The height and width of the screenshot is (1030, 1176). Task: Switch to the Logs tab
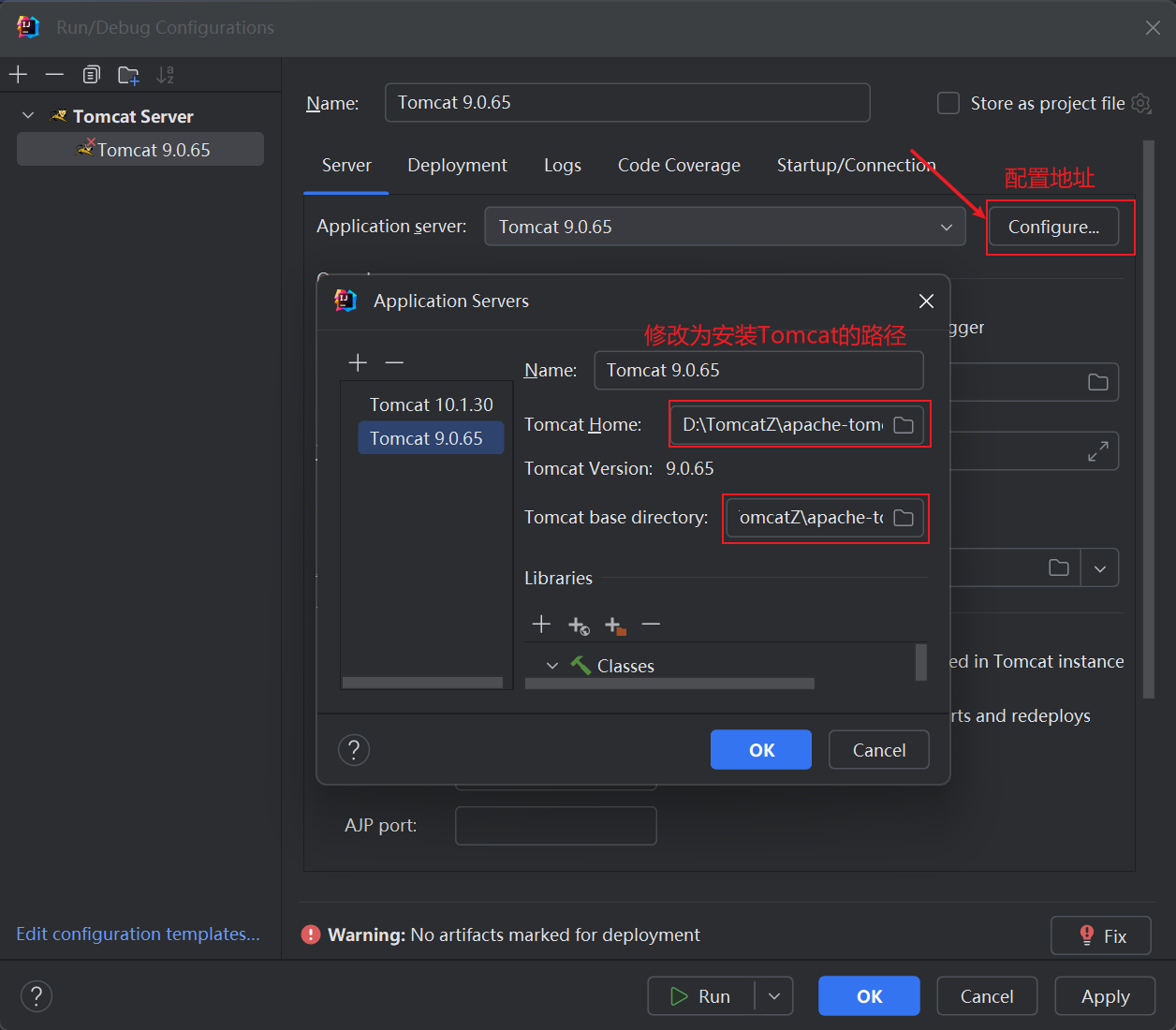coord(563,166)
